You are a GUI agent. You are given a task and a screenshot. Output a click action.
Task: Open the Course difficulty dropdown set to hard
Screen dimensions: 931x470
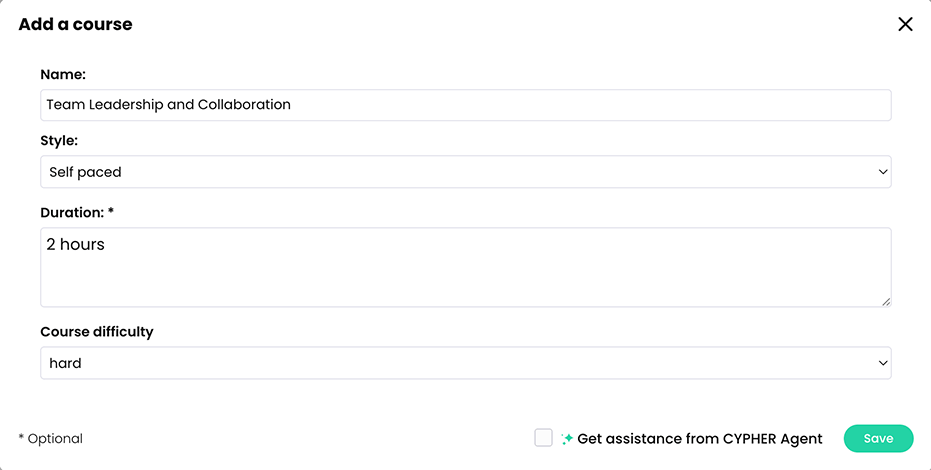(465, 363)
